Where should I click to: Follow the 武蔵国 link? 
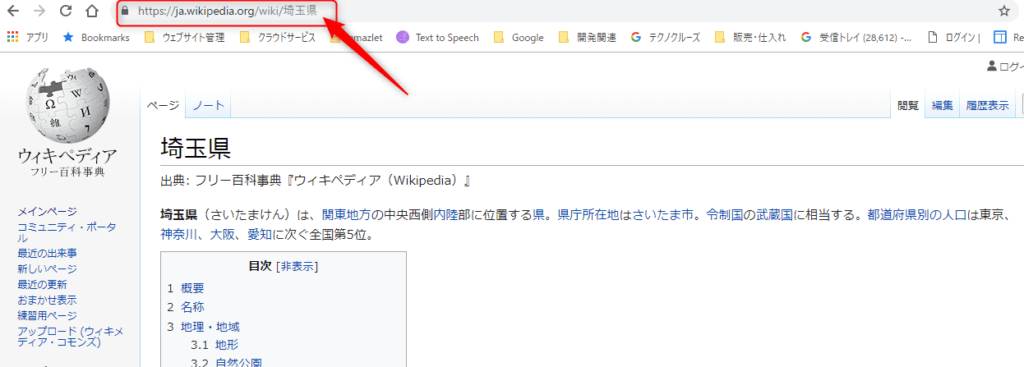(775, 215)
